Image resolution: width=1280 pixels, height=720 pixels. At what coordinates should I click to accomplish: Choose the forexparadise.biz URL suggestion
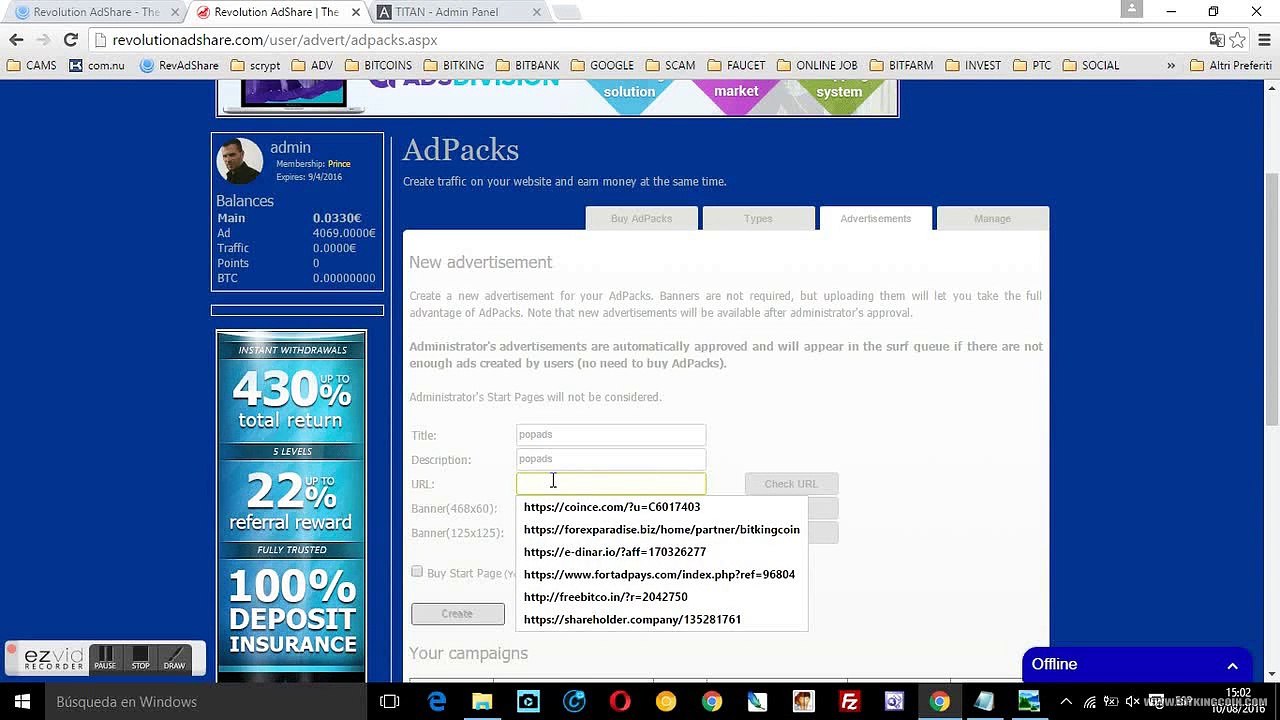661,529
